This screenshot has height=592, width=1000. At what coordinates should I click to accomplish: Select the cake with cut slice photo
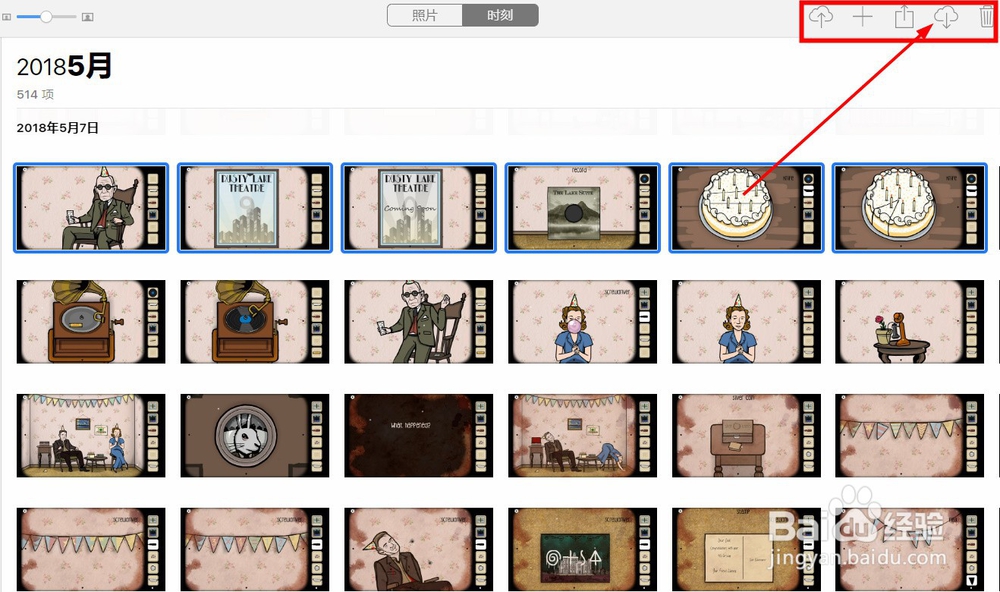click(910, 208)
